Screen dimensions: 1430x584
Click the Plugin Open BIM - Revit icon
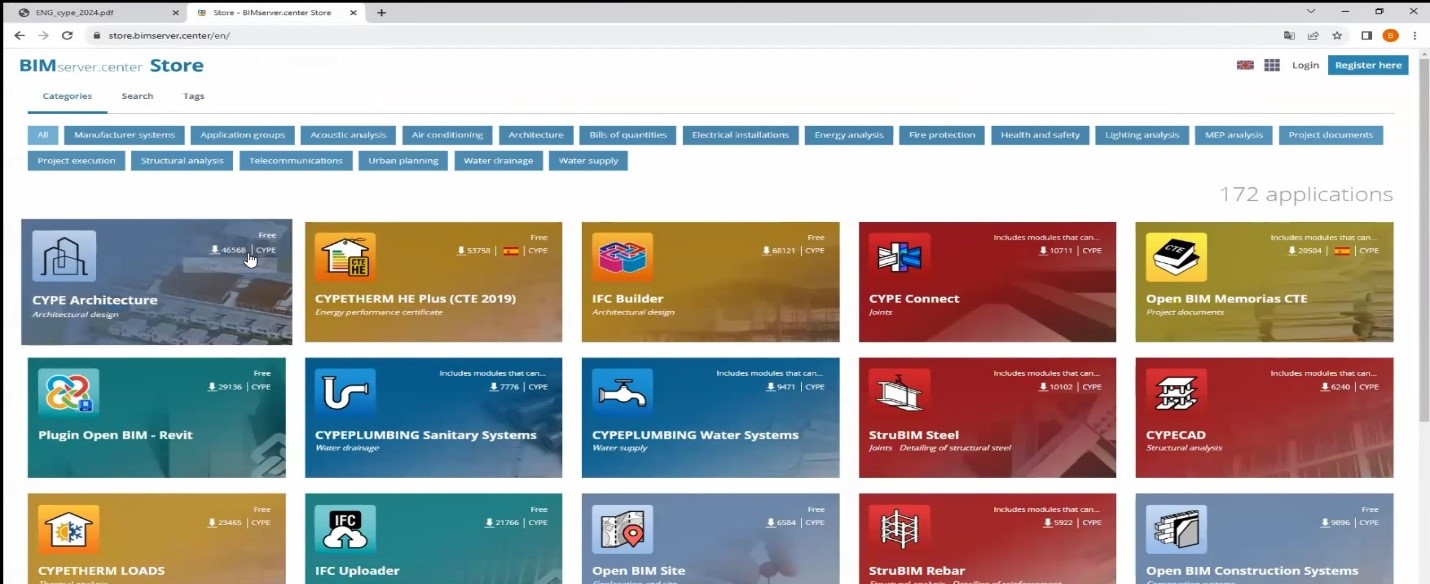69,393
